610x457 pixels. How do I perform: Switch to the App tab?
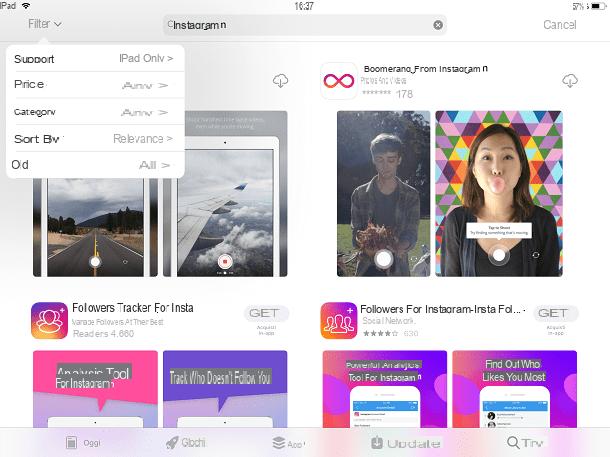(x=288, y=443)
